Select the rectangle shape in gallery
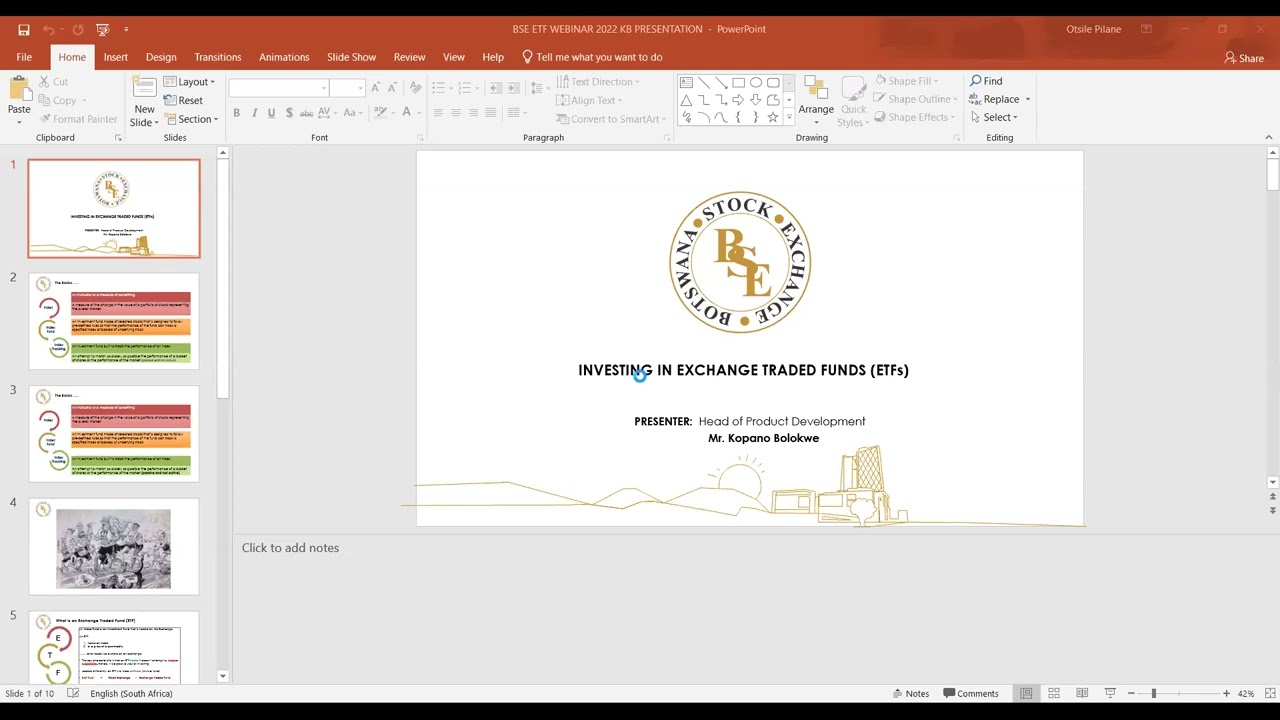This screenshot has width=1280, height=720. pyautogui.click(x=738, y=82)
